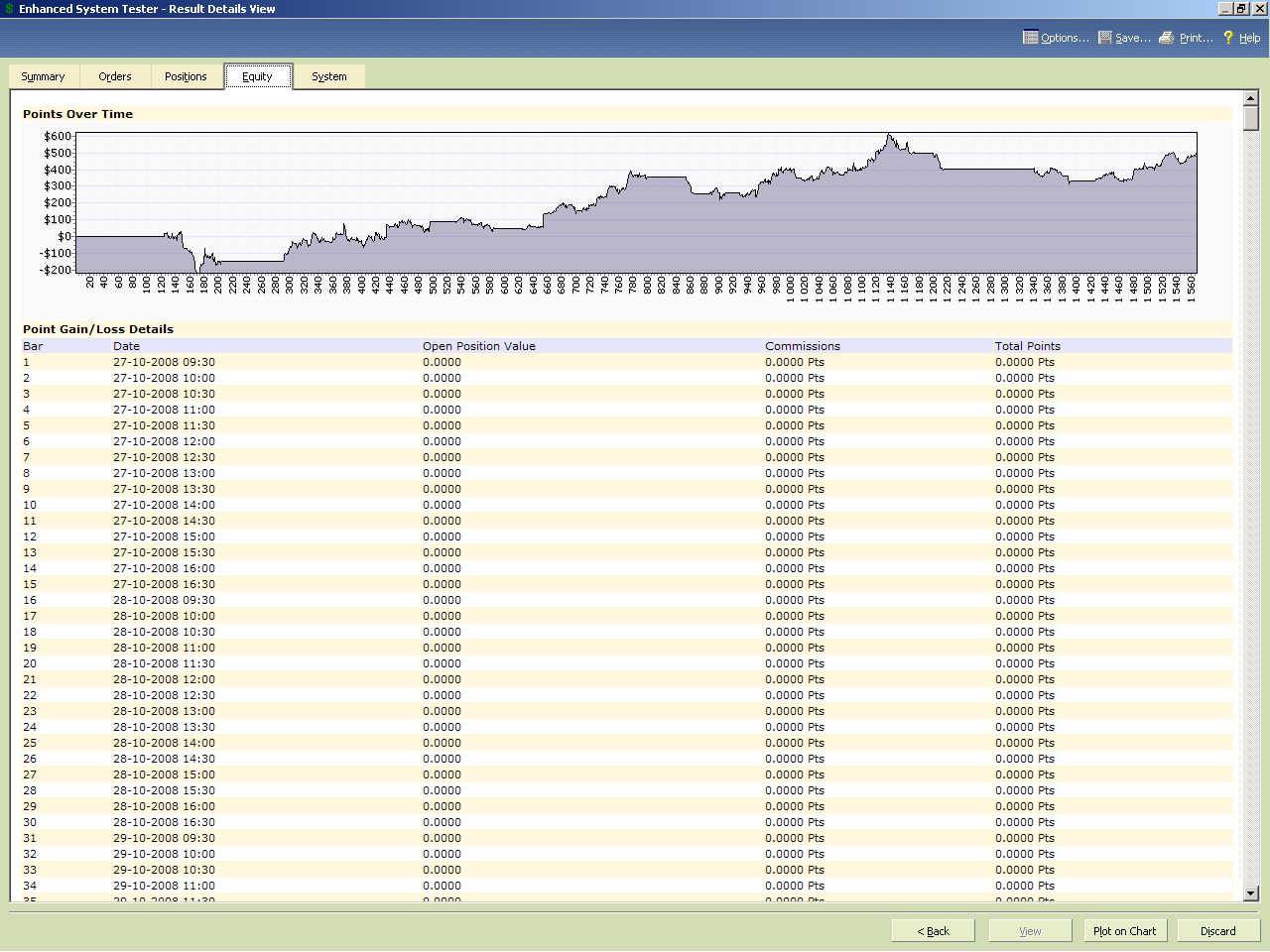The image size is (1270, 952).
Task: Open the Orders tab
Action: pos(115,76)
